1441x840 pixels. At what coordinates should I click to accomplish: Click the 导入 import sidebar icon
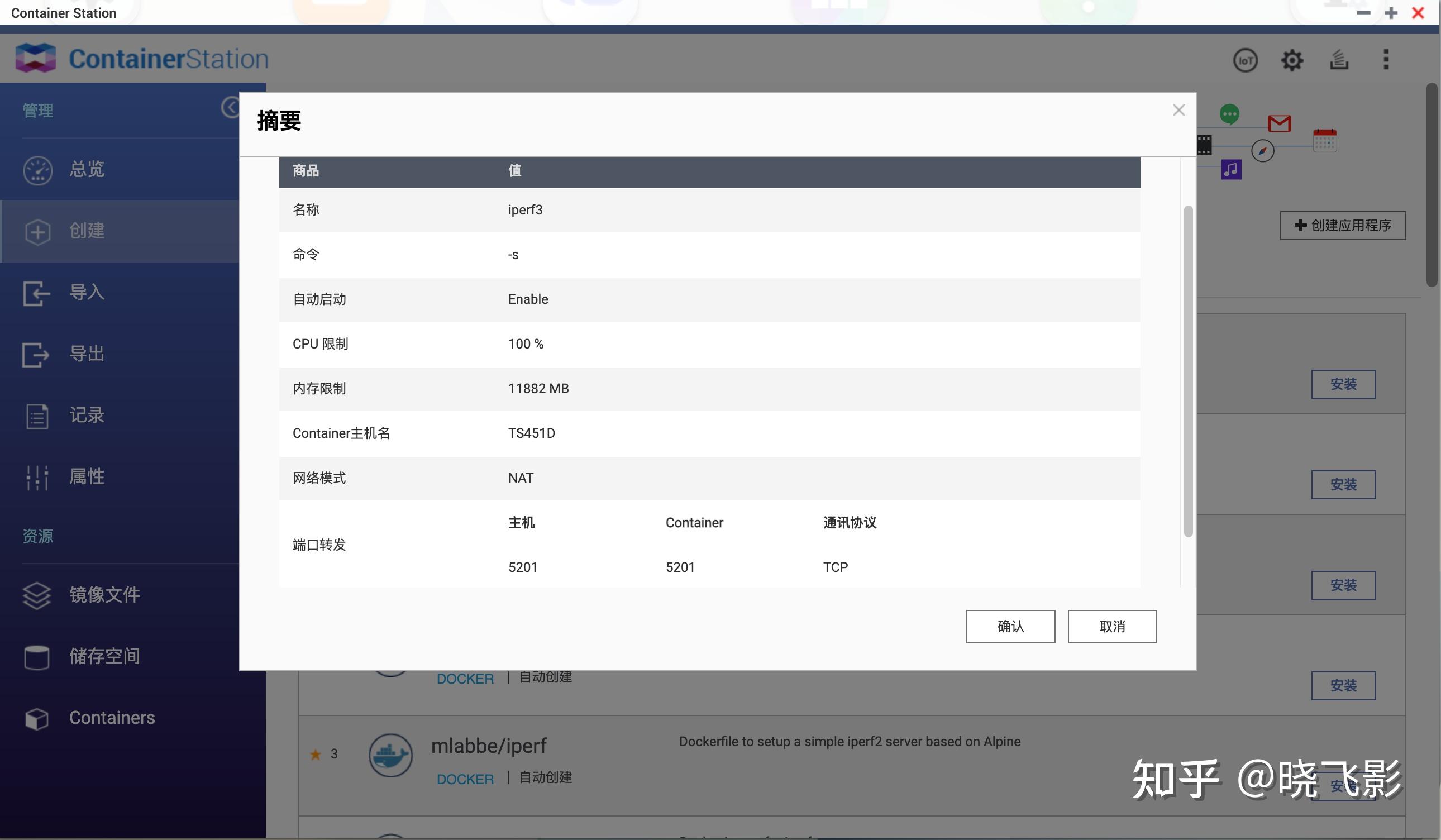pos(37,293)
